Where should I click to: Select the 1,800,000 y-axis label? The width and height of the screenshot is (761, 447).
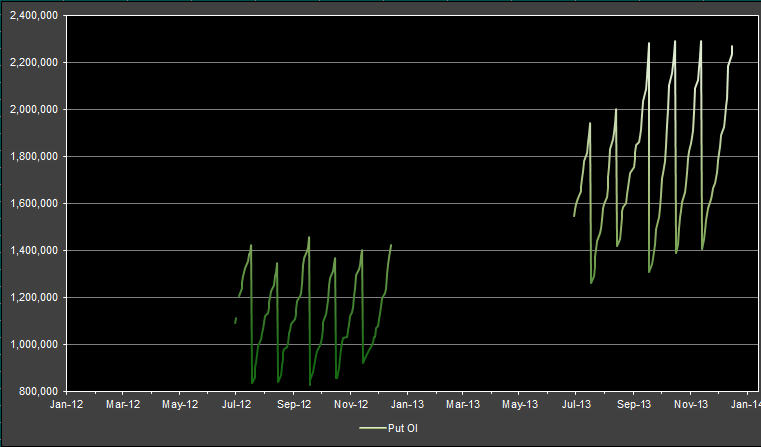(x=33, y=156)
